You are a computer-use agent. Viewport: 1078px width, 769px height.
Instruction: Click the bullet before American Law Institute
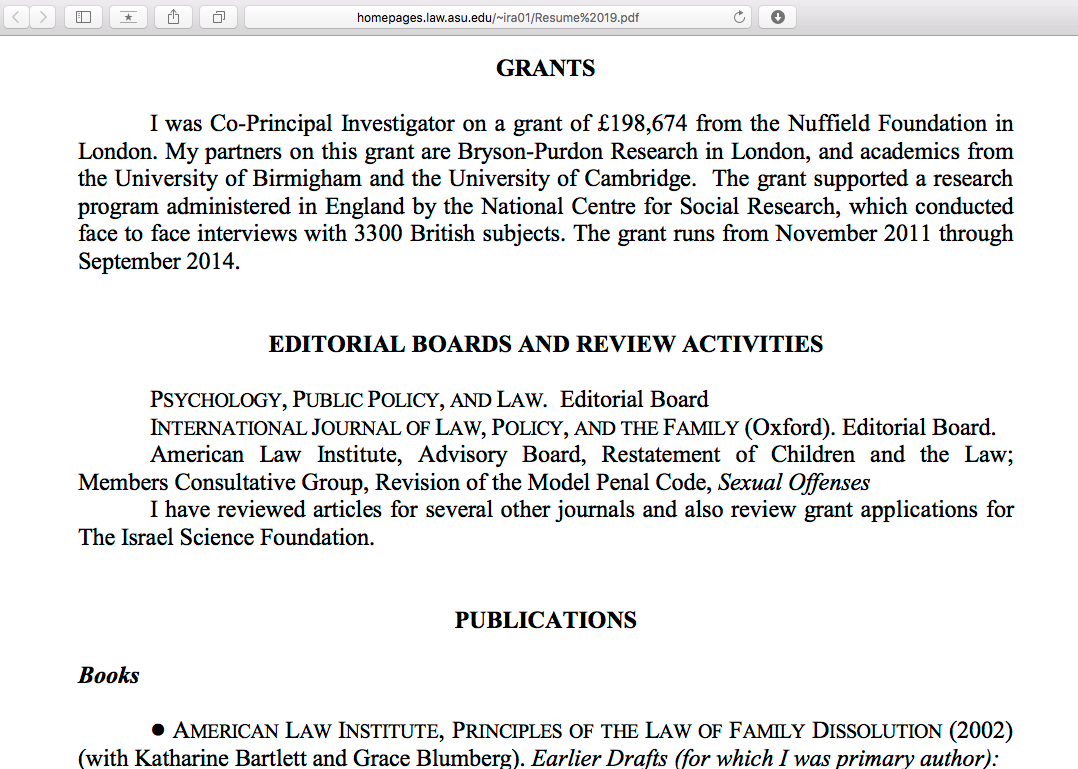[157, 731]
